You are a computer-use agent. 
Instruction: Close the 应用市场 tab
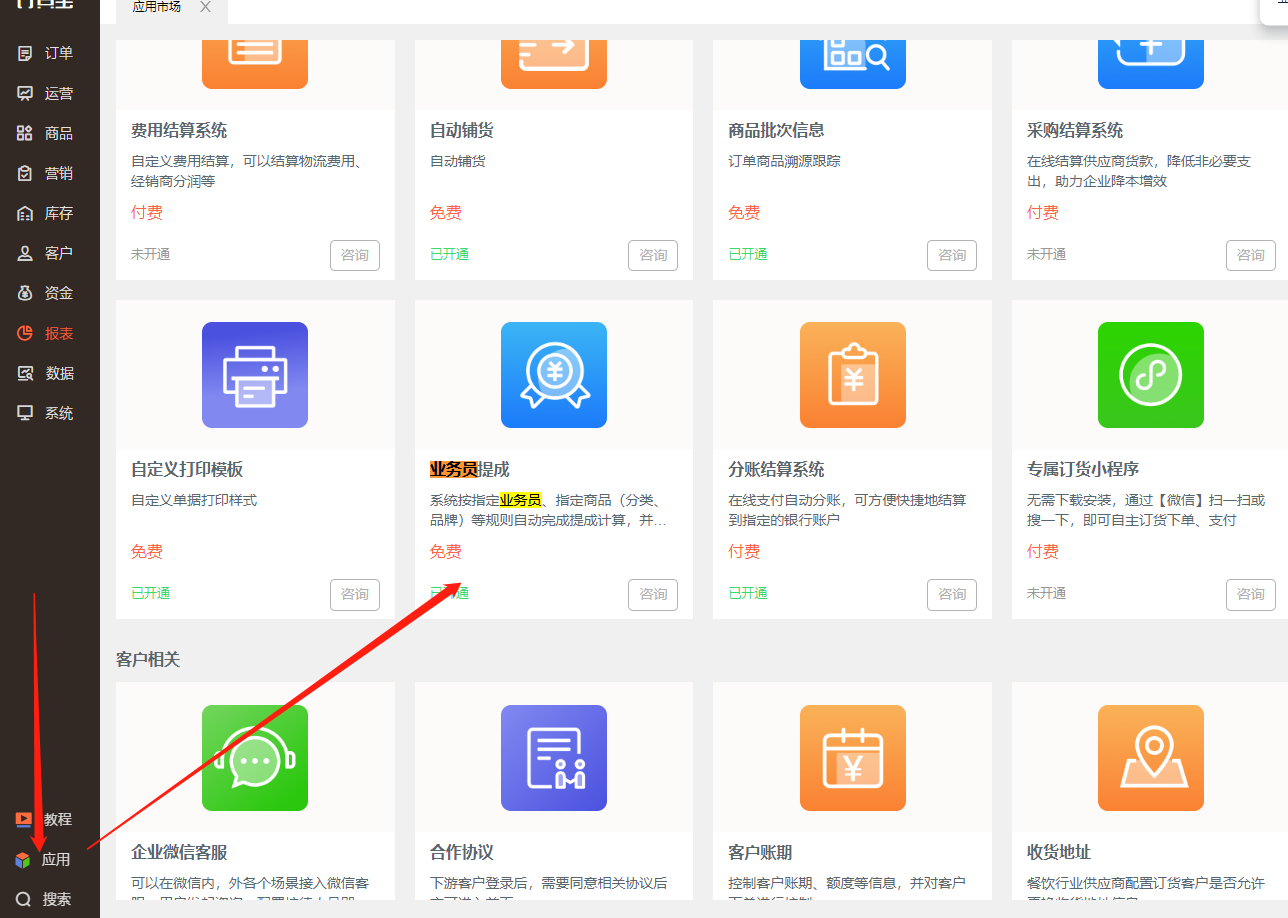(x=205, y=7)
